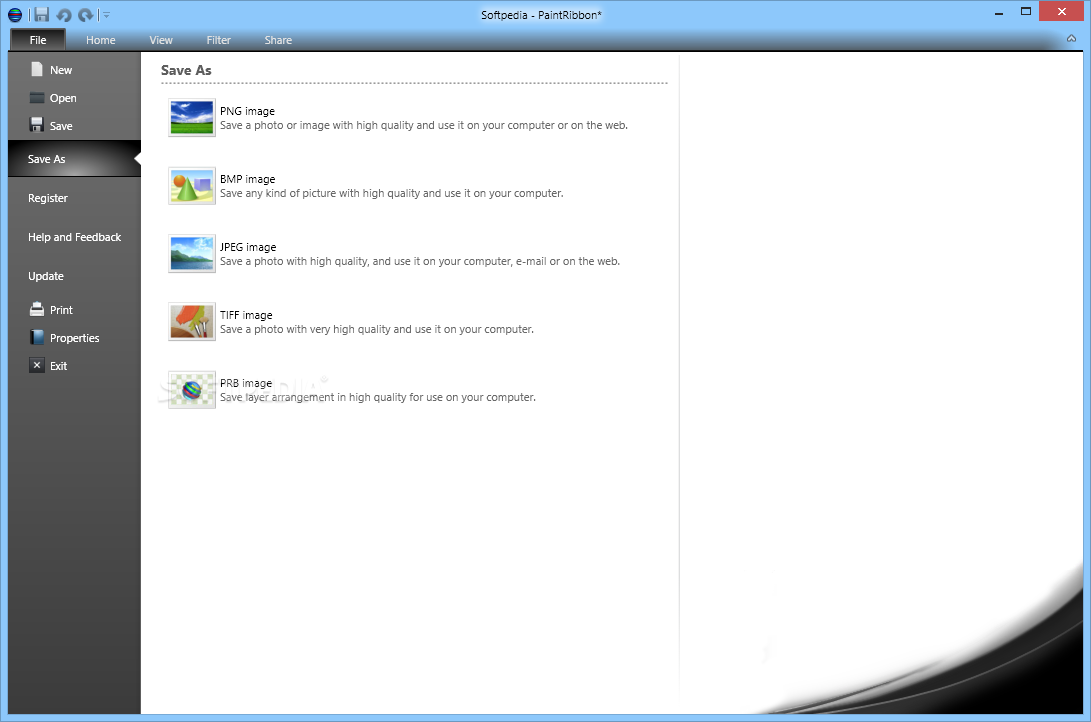Select the Save As menu entry
Screen dimensions: 1091x722
tap(74, 159)
